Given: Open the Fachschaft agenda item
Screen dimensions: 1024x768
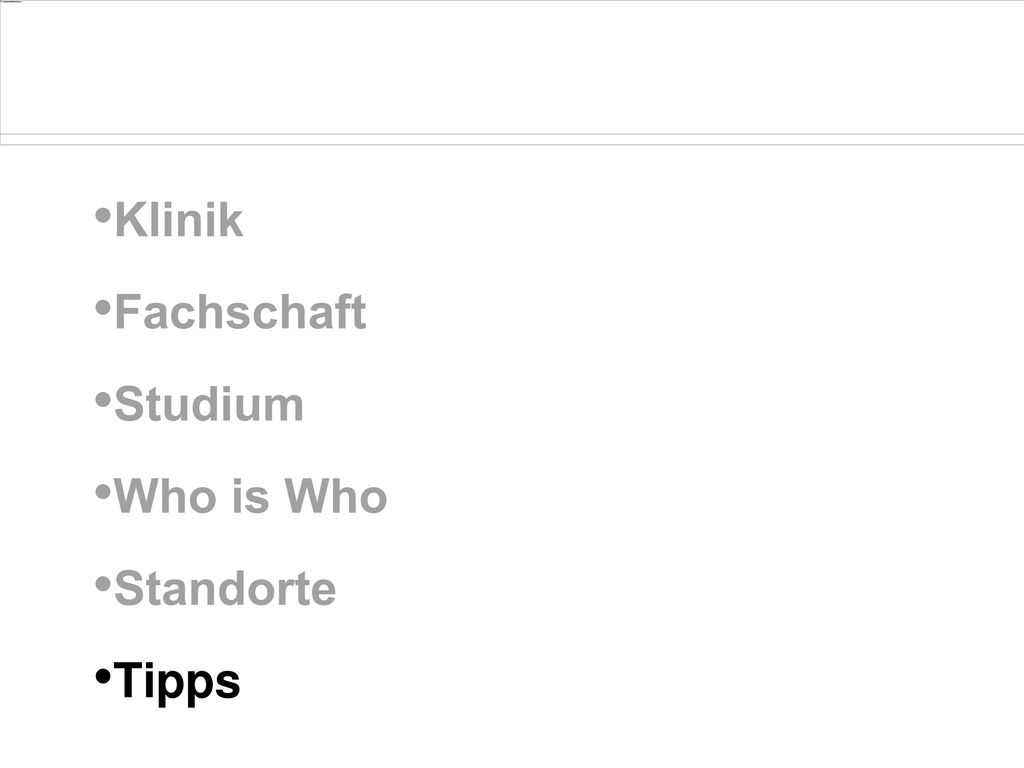Looking at the screenshot, I should 240,312.
